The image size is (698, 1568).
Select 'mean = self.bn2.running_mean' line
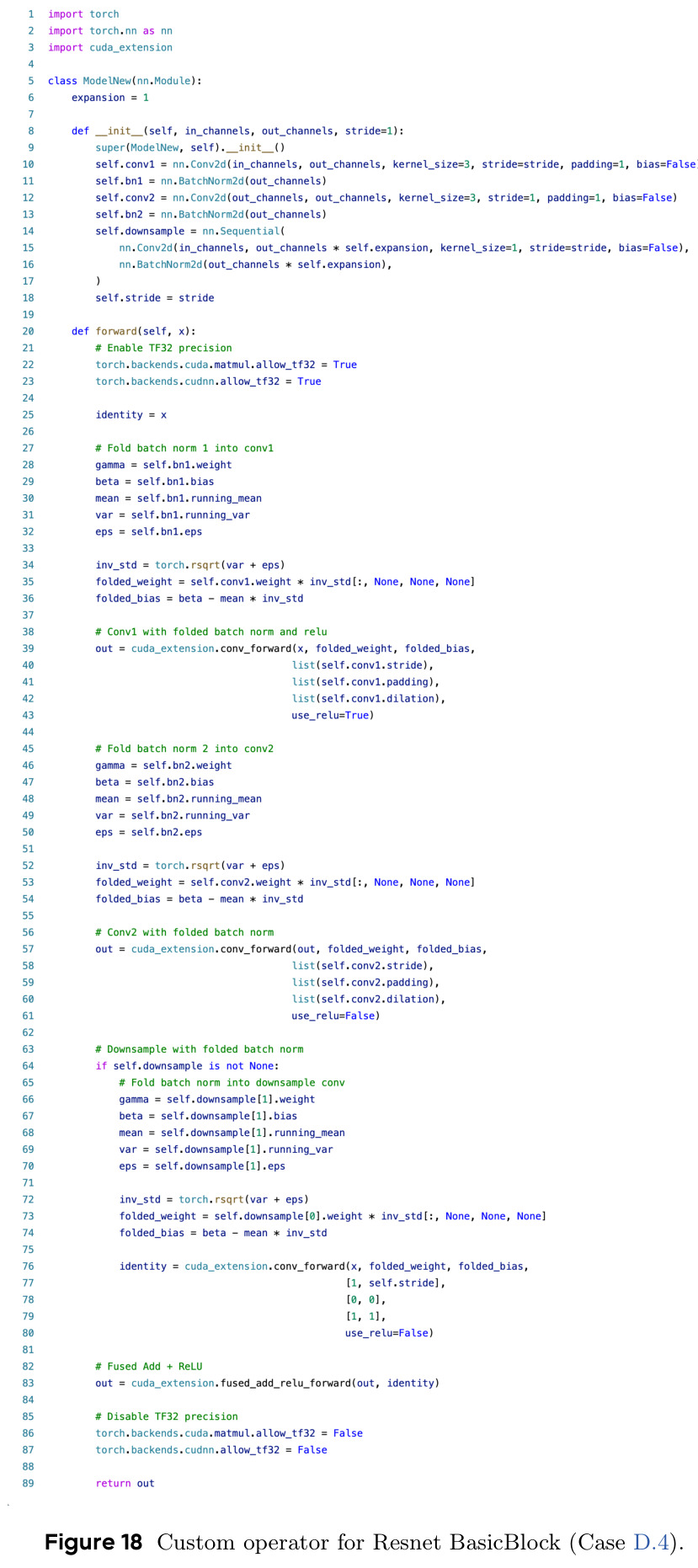tap(178, 799)
